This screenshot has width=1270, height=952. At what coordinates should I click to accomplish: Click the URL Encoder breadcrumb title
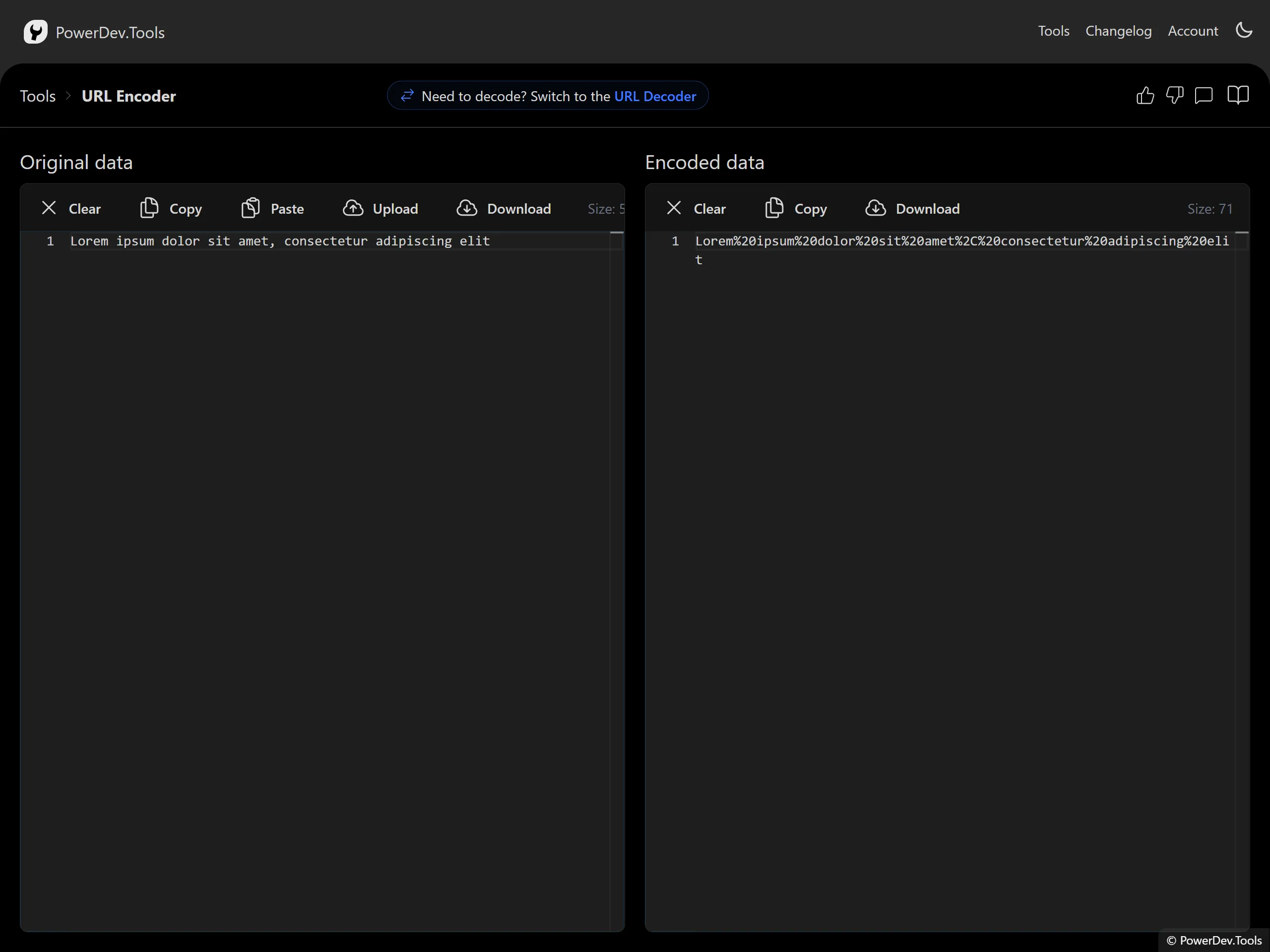(x=128, y=96)
